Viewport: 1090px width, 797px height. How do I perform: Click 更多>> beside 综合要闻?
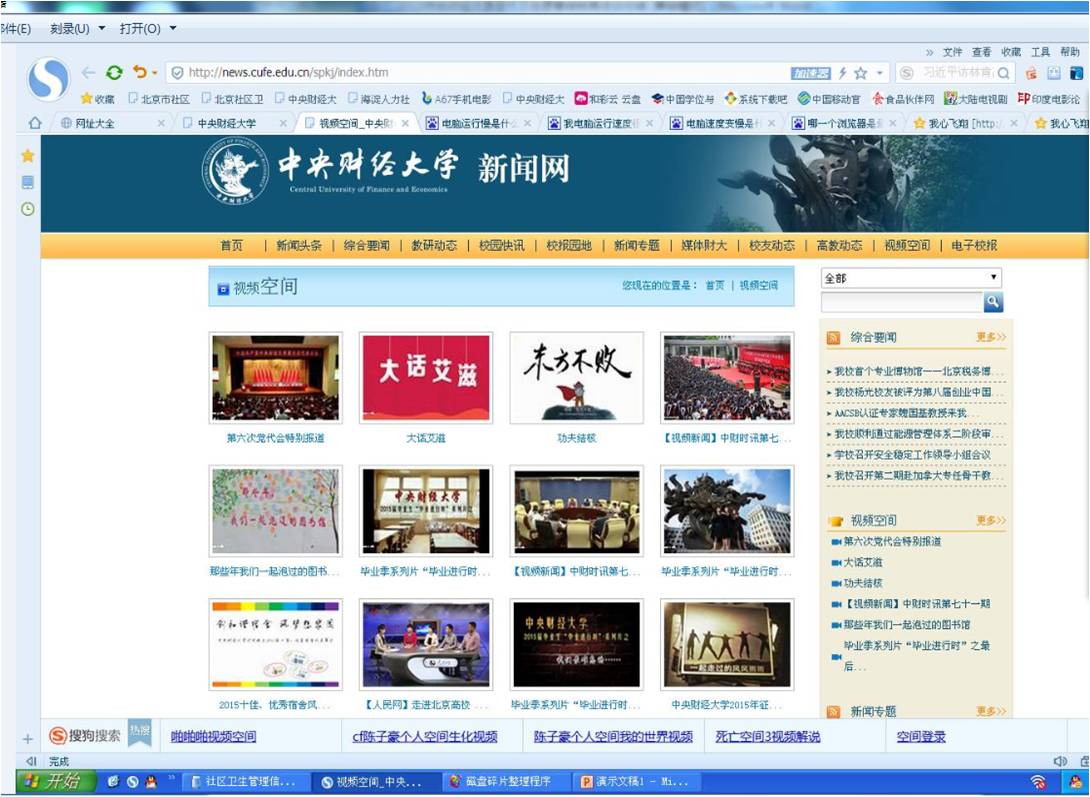click(x=991, y=337)
